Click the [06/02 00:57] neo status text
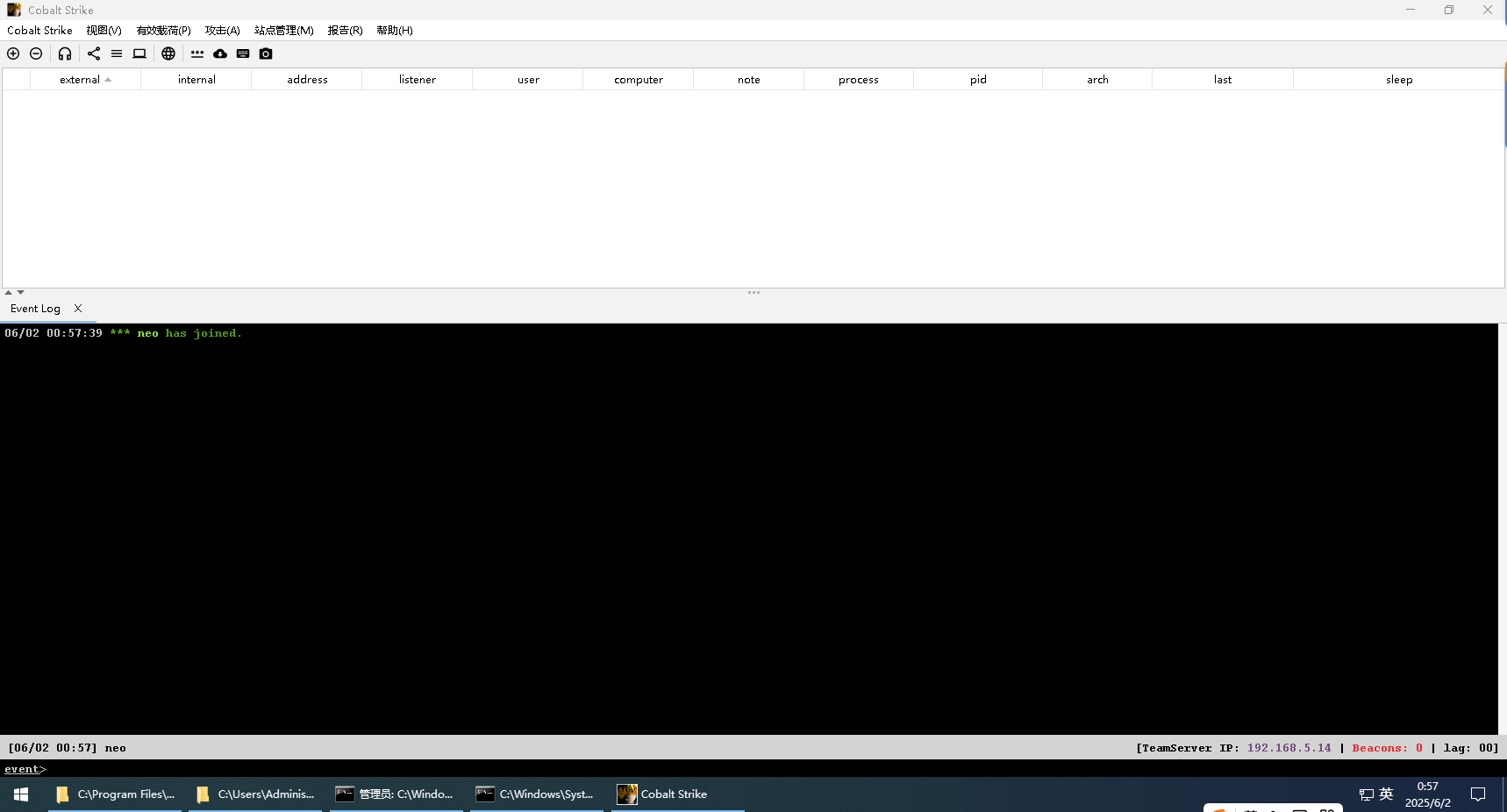 click(x=68, y=748)
